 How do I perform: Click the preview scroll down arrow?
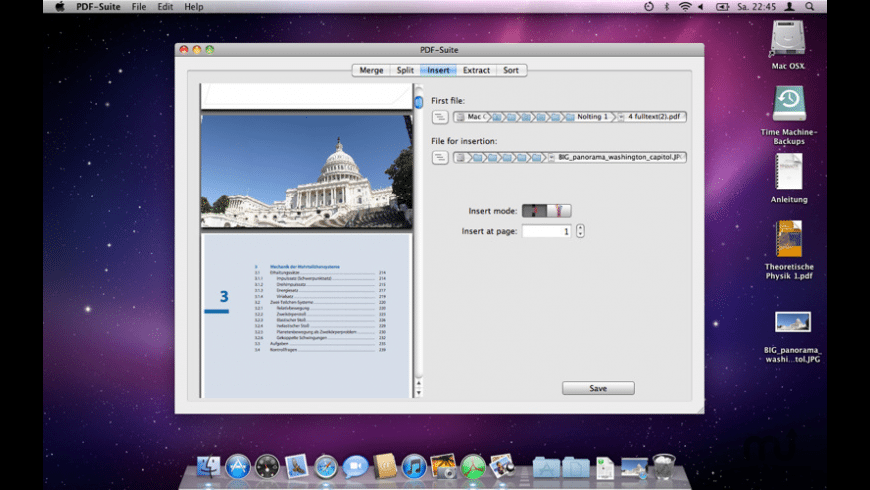pos(419,392)
